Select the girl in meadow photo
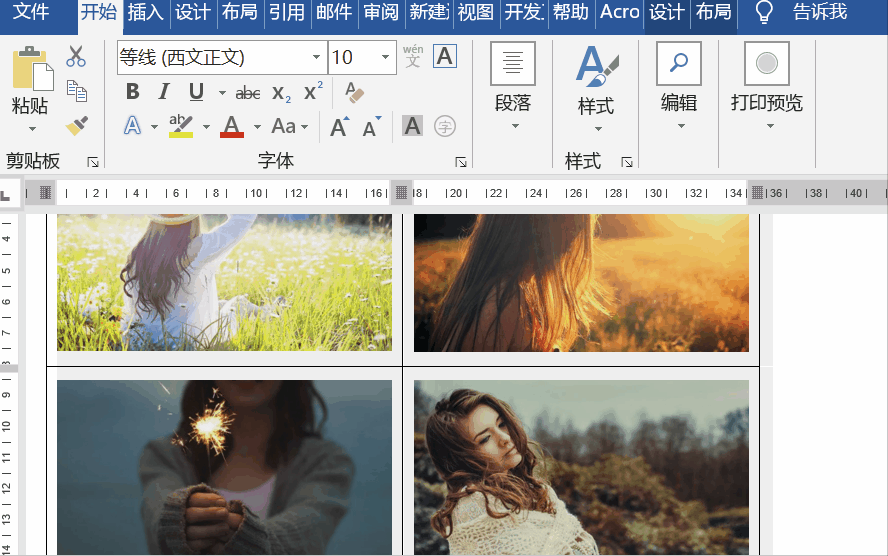 coord(224,282)
